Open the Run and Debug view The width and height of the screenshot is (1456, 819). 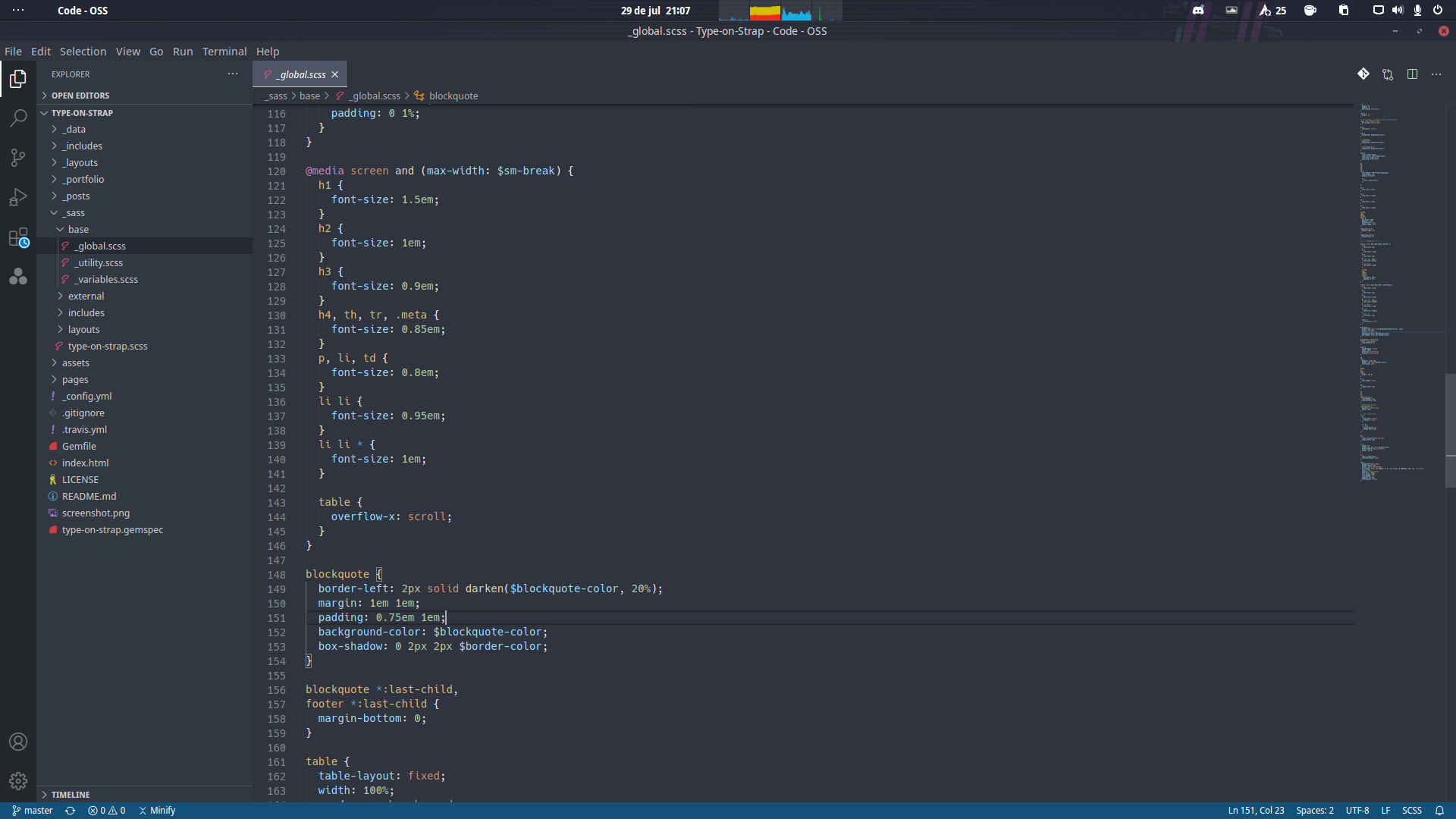pos(18,197)
